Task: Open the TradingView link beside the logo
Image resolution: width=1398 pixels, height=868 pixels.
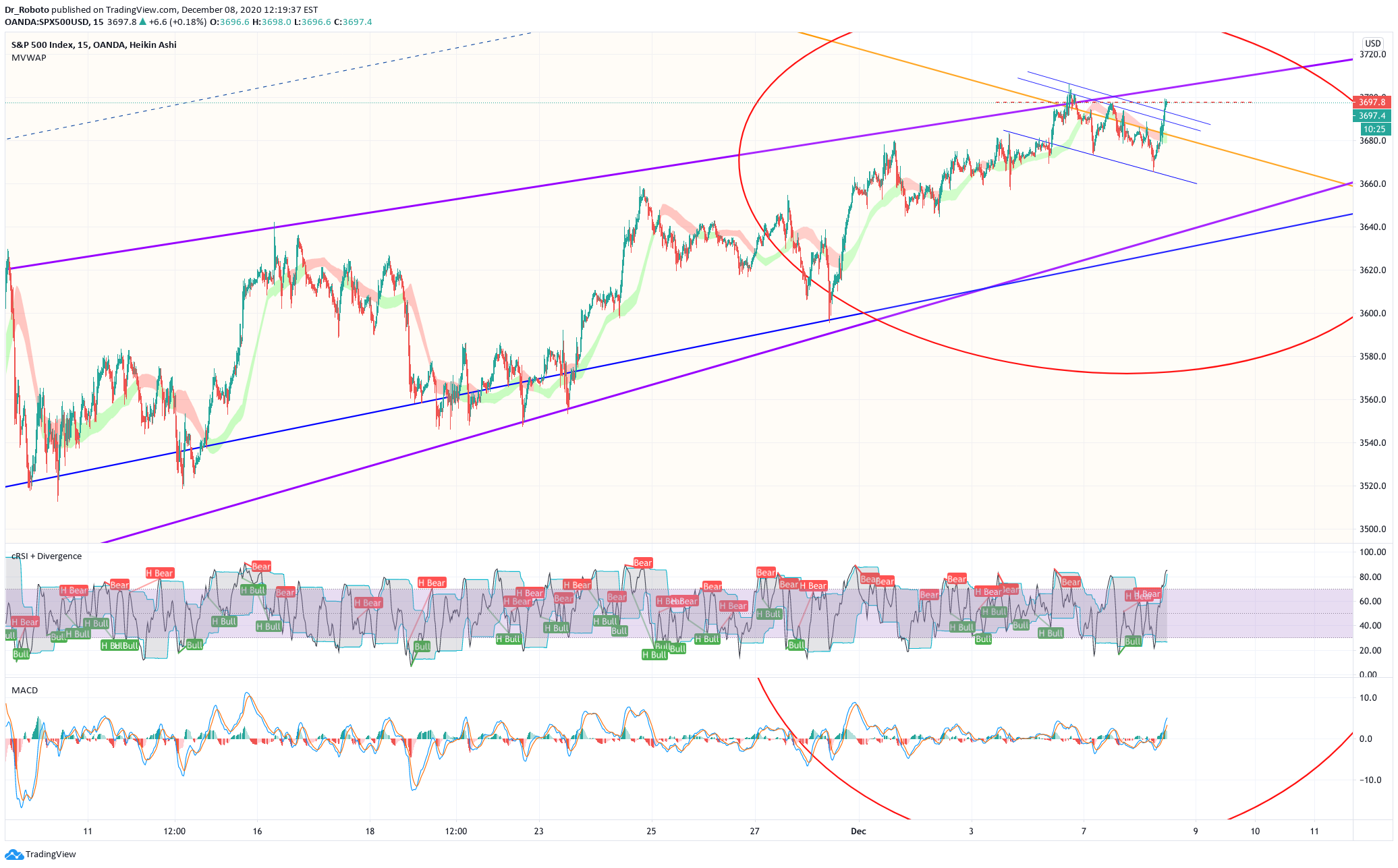Action: point(51,854)
